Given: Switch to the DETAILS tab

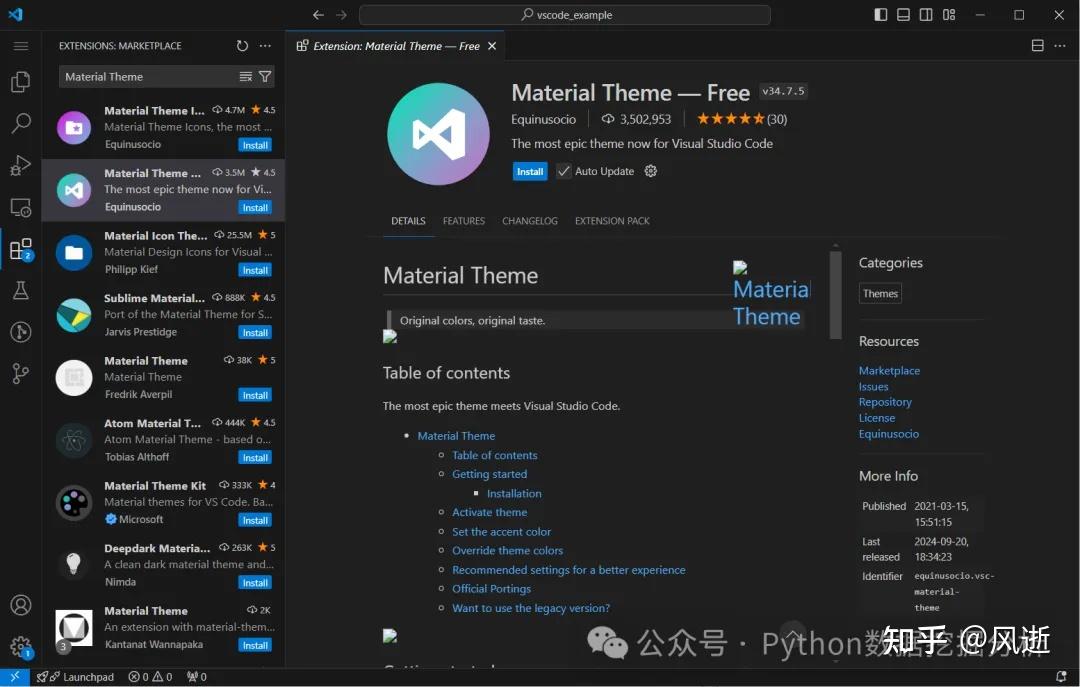Looking at the screenshot, I should [408, 221].
